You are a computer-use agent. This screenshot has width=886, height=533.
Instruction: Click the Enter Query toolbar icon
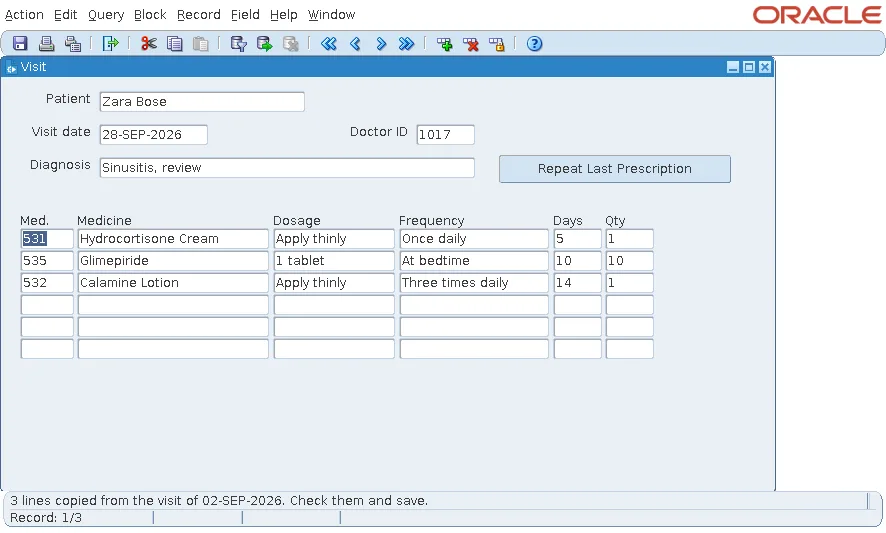238,44
